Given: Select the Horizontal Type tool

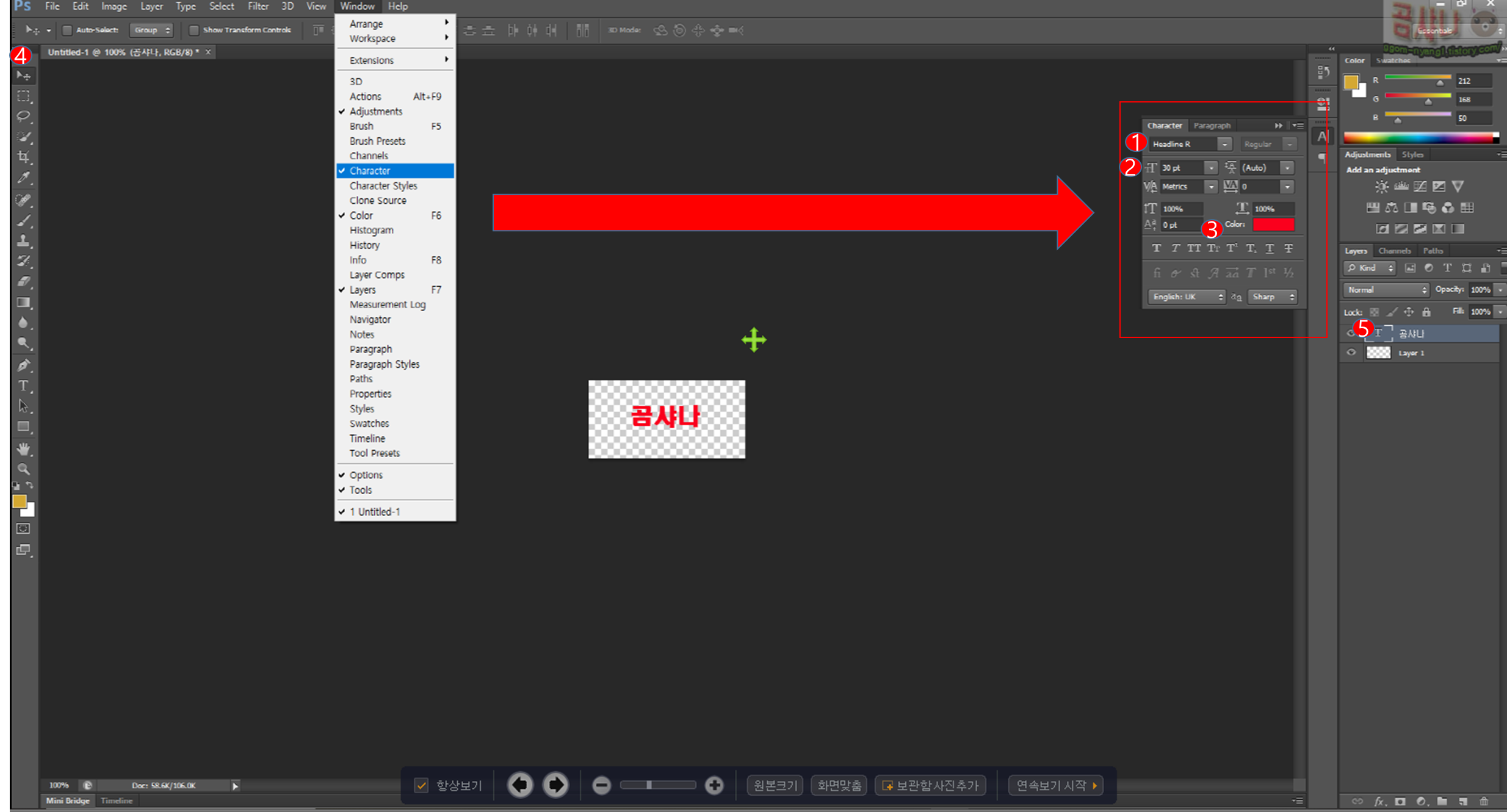Looking at the screenshot, I should click(x=23, y=386).
